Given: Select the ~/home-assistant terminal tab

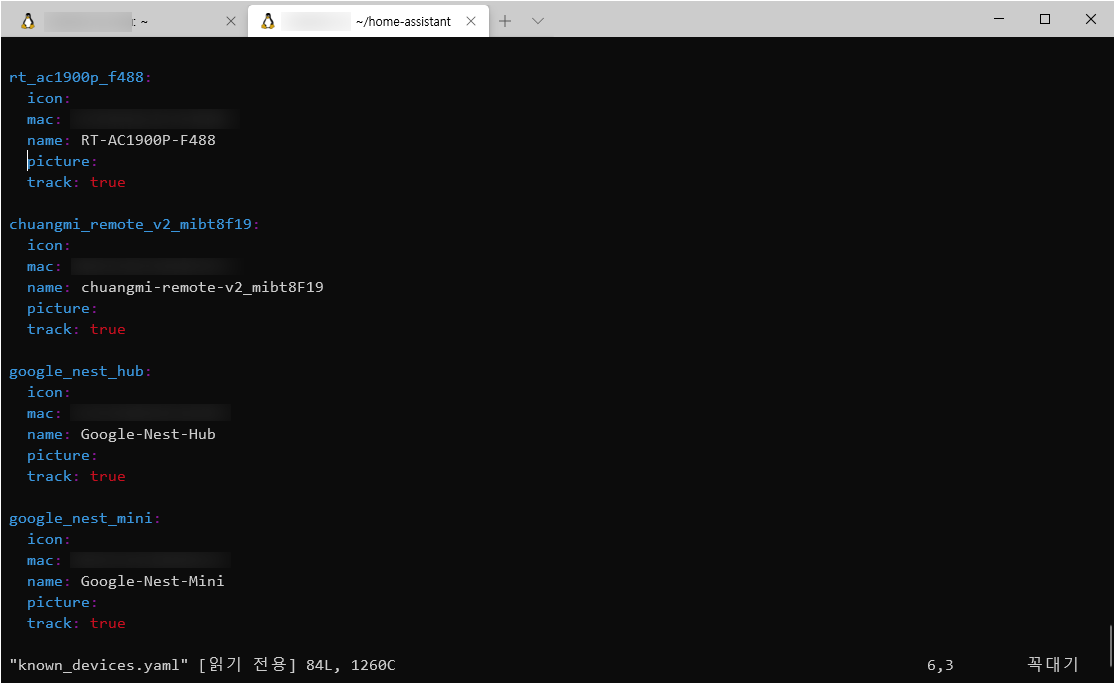Looking at the screenshot, I should [368, 21].
